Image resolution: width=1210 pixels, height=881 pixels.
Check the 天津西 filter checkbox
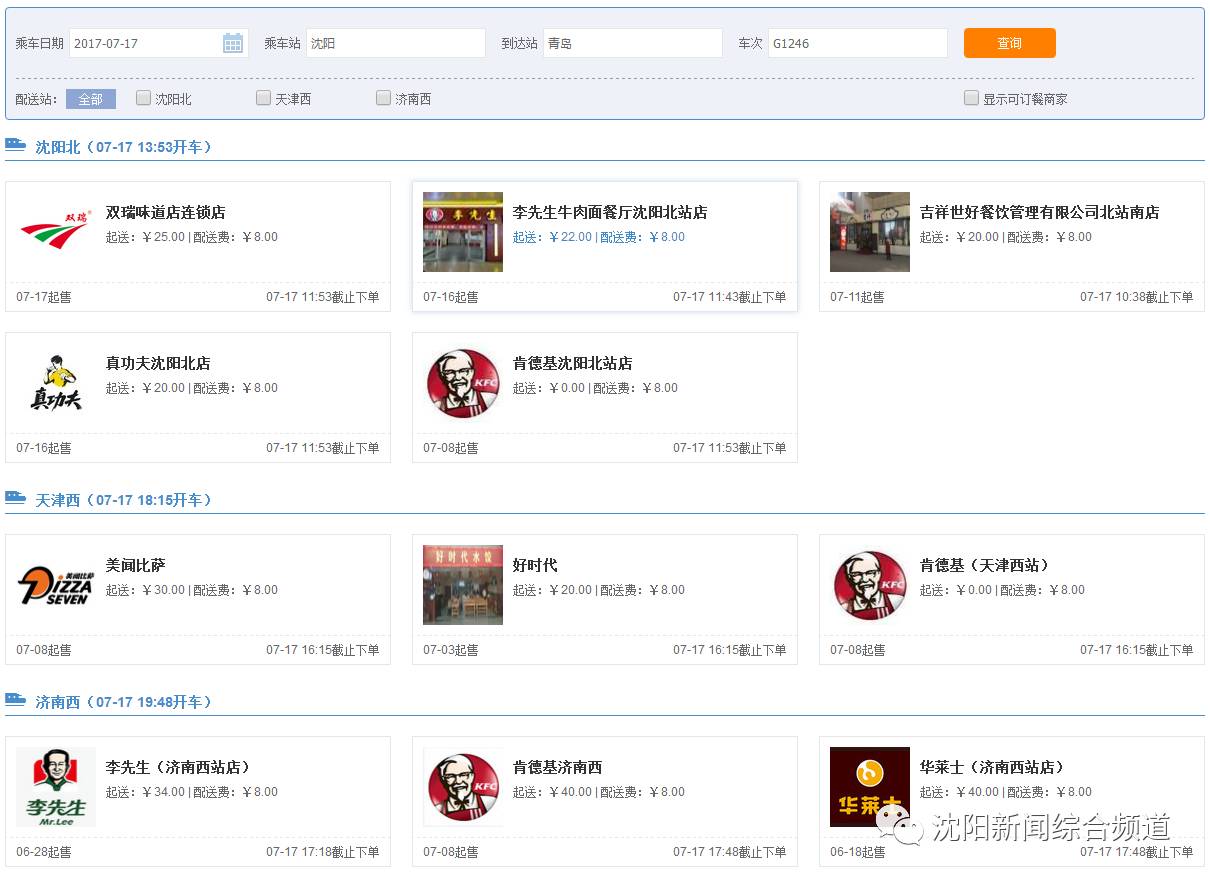coord(263,98)
